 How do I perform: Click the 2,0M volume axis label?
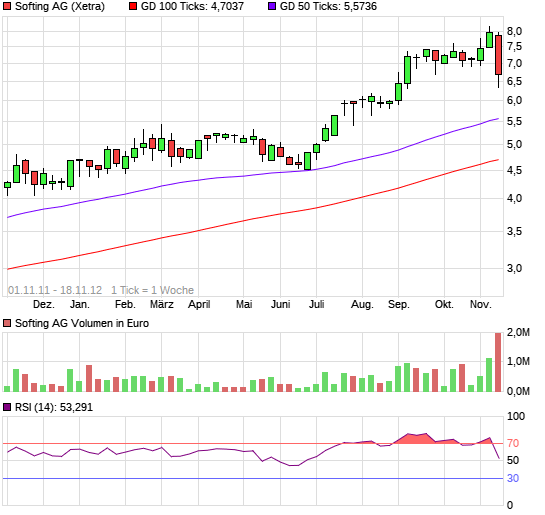(518, 333)
